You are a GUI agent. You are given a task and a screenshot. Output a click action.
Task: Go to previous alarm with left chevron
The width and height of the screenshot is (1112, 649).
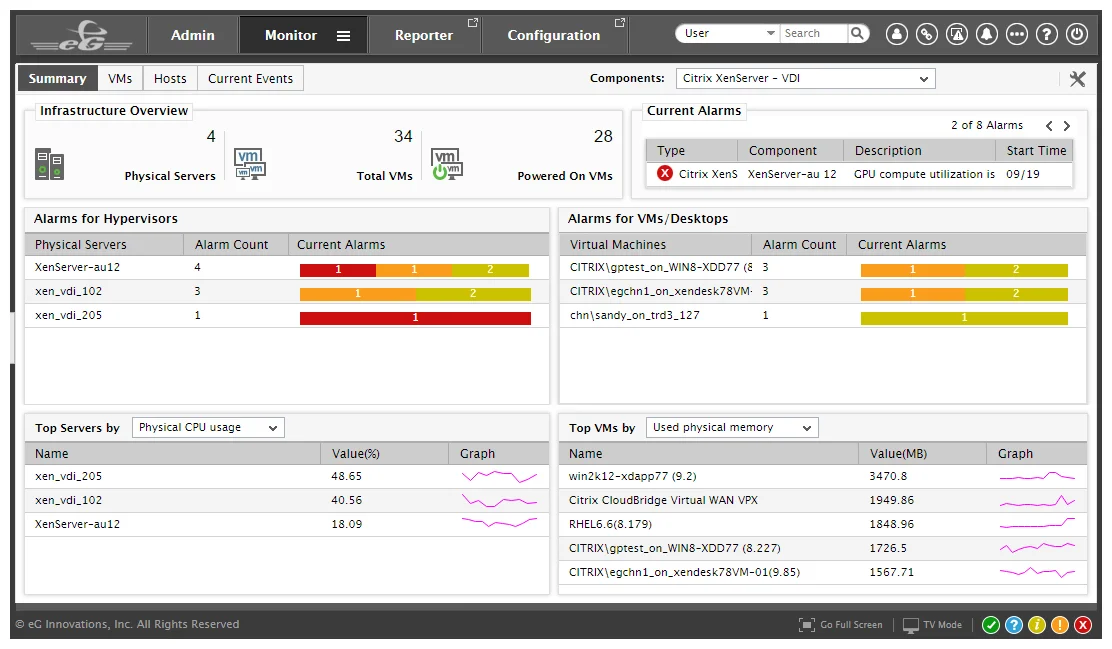(1049, 126)
